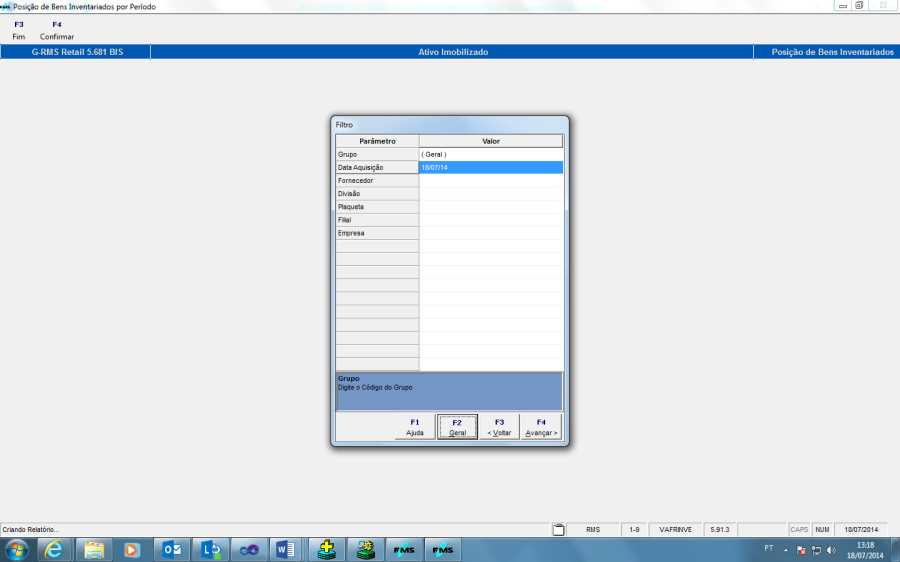Click the Filial value field
This screenshot has height=562, width=900.
coord(491,220)
